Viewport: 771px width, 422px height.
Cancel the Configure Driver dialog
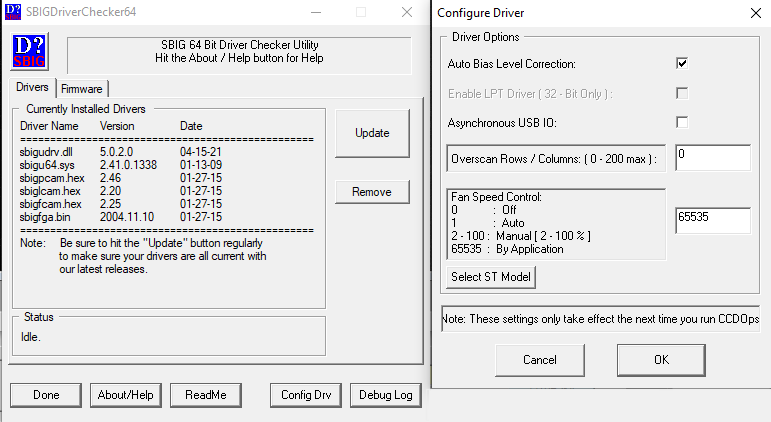click(540, 360)
